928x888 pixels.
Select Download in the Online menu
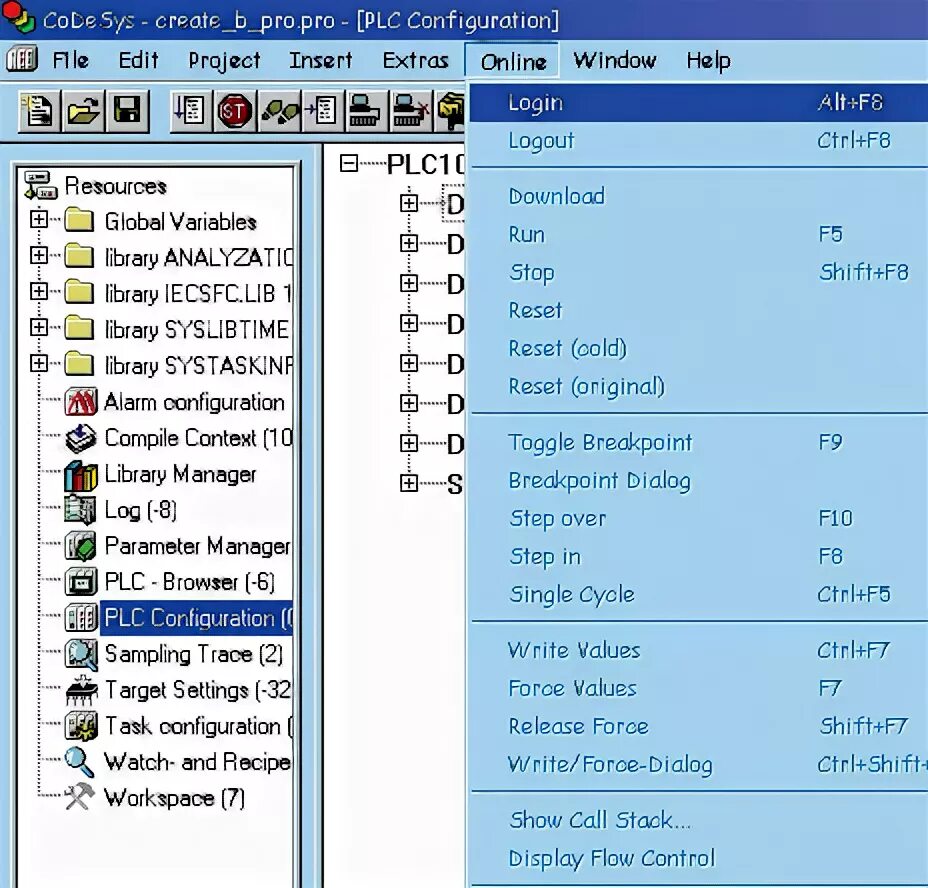698,197
